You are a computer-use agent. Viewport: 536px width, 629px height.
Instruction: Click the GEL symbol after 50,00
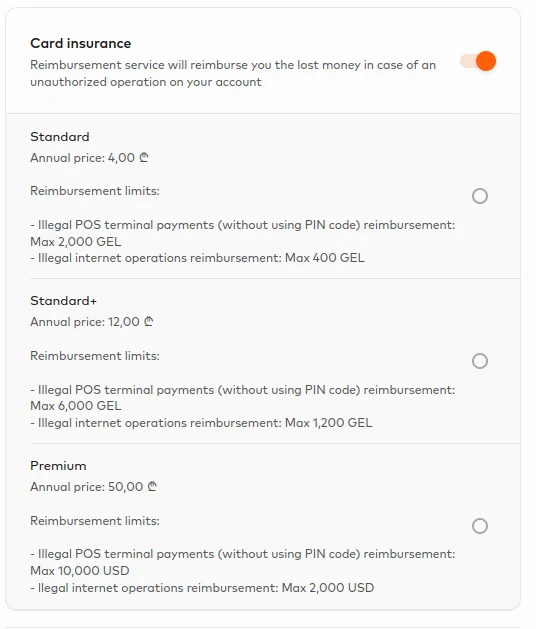[152, 487]
